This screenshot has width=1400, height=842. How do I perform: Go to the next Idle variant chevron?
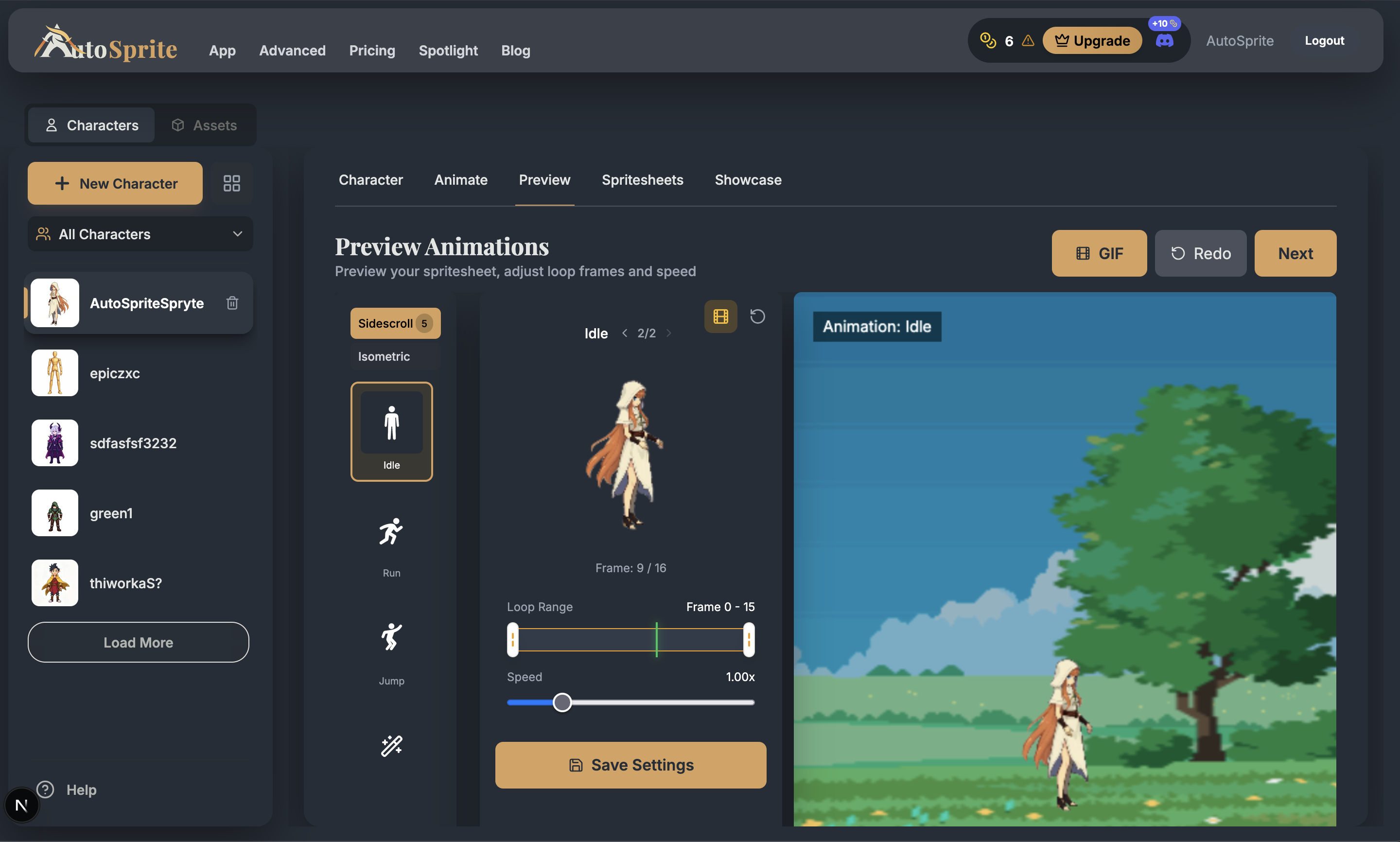point(668,333)
